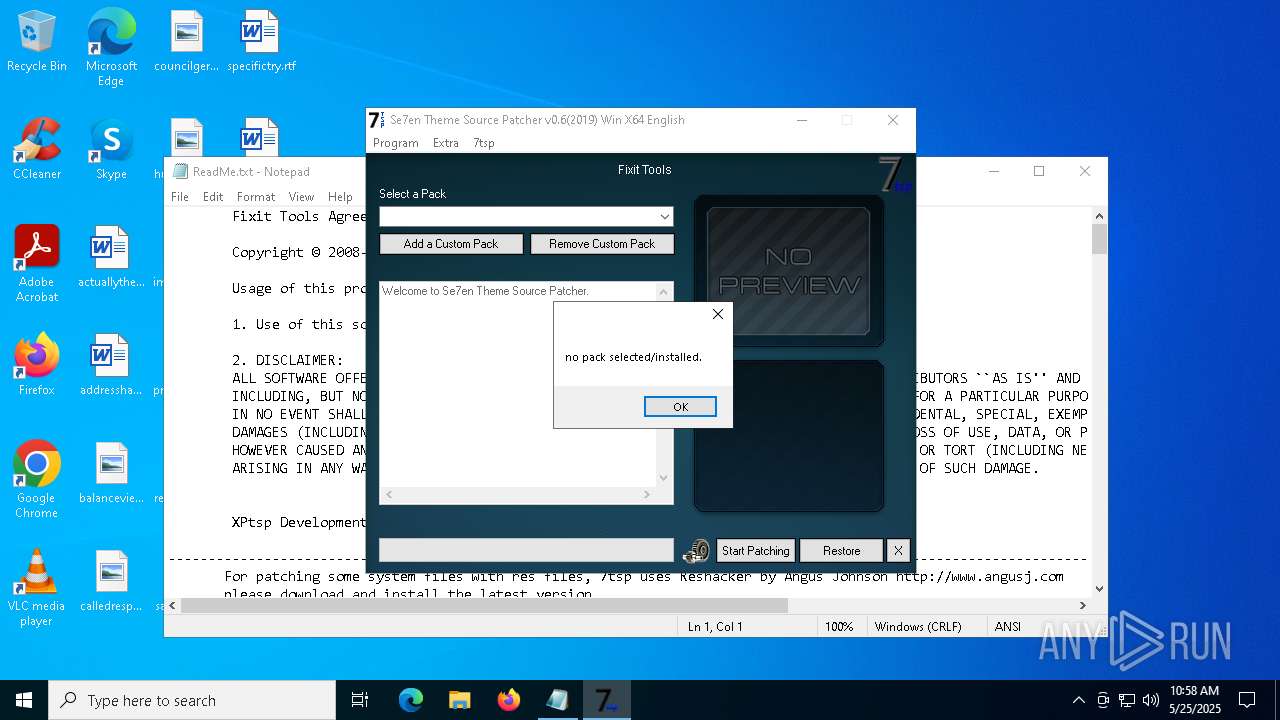Click Notepad vertical scrollbar up arrow
The height and width of the screenshot is (720, 1280).
coord(1099,216)
